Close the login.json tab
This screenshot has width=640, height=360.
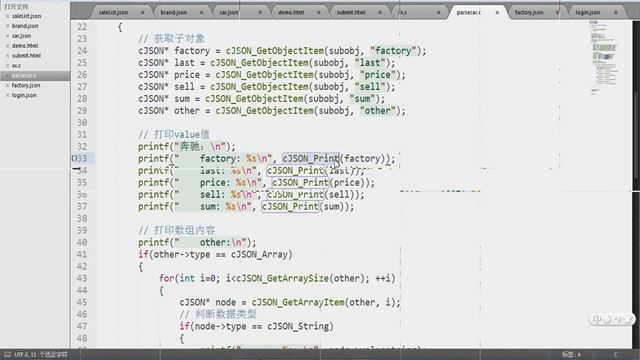point(616,13)
